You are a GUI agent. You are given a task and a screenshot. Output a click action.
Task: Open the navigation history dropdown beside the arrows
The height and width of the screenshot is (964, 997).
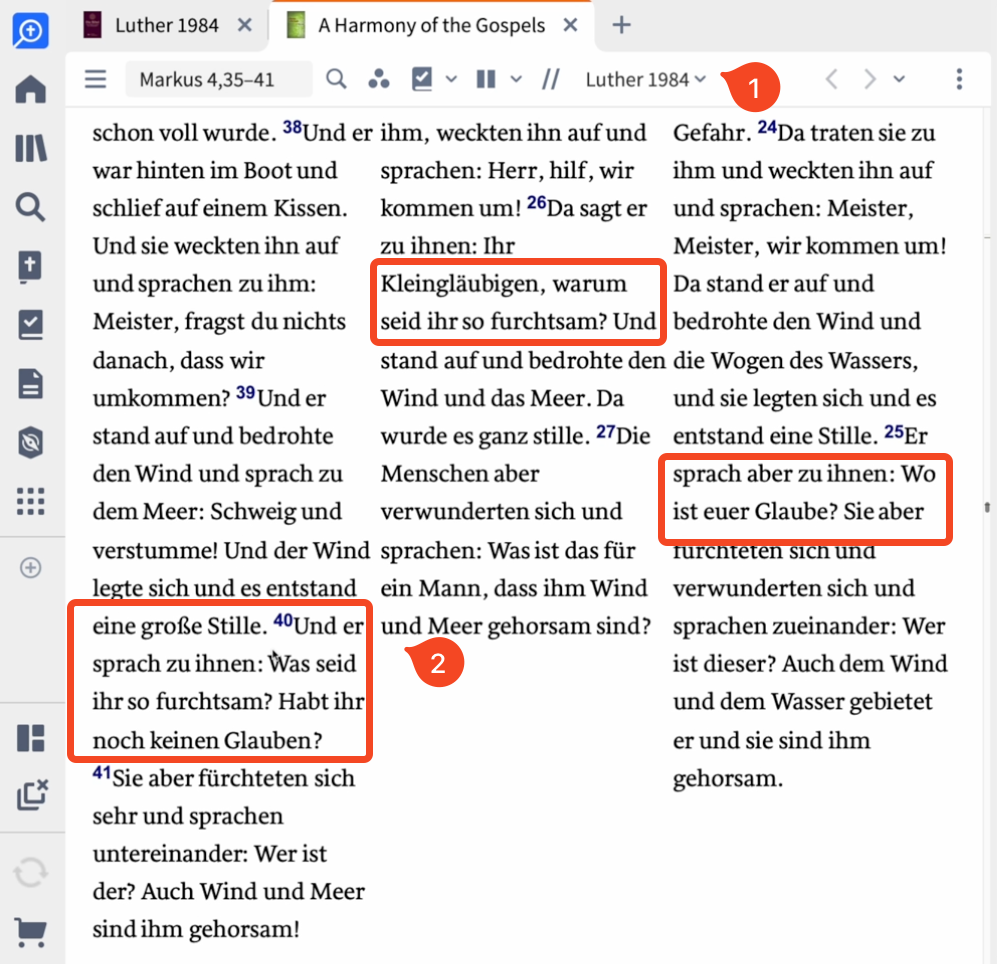(898, 78)
